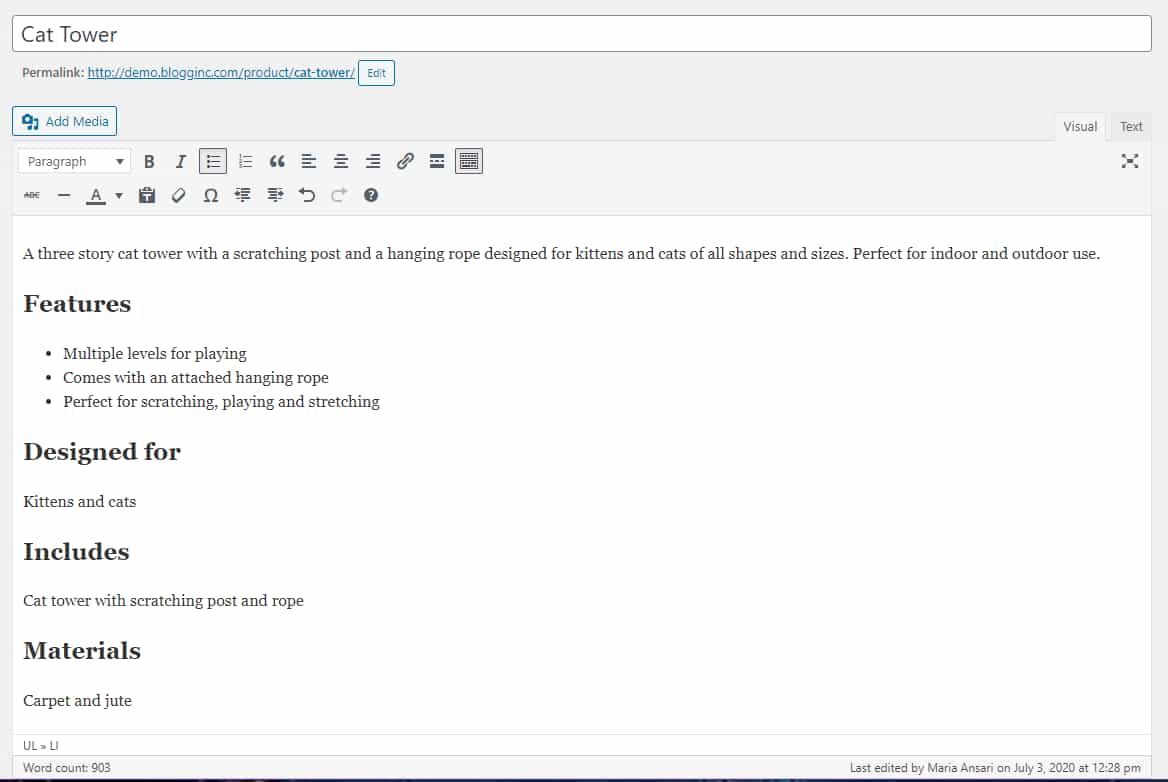Screen dimensions: 1168x782
Task: Apply numbered list formatting
Action: coord(245,162)
